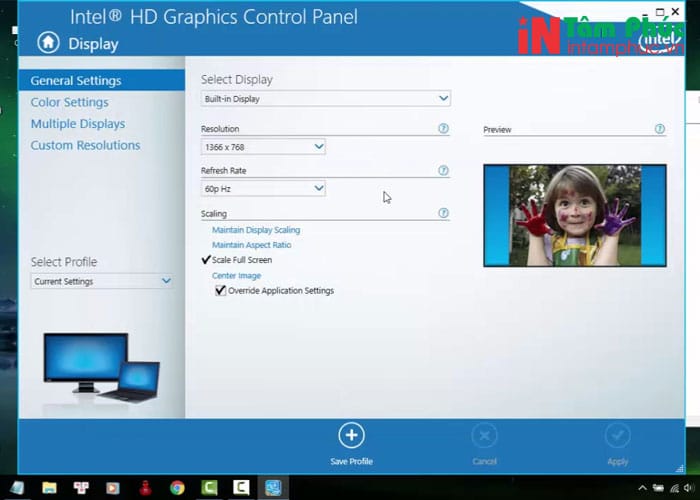
Task: Open the volume speaker tray icon
Action: [x=690, y=488]
